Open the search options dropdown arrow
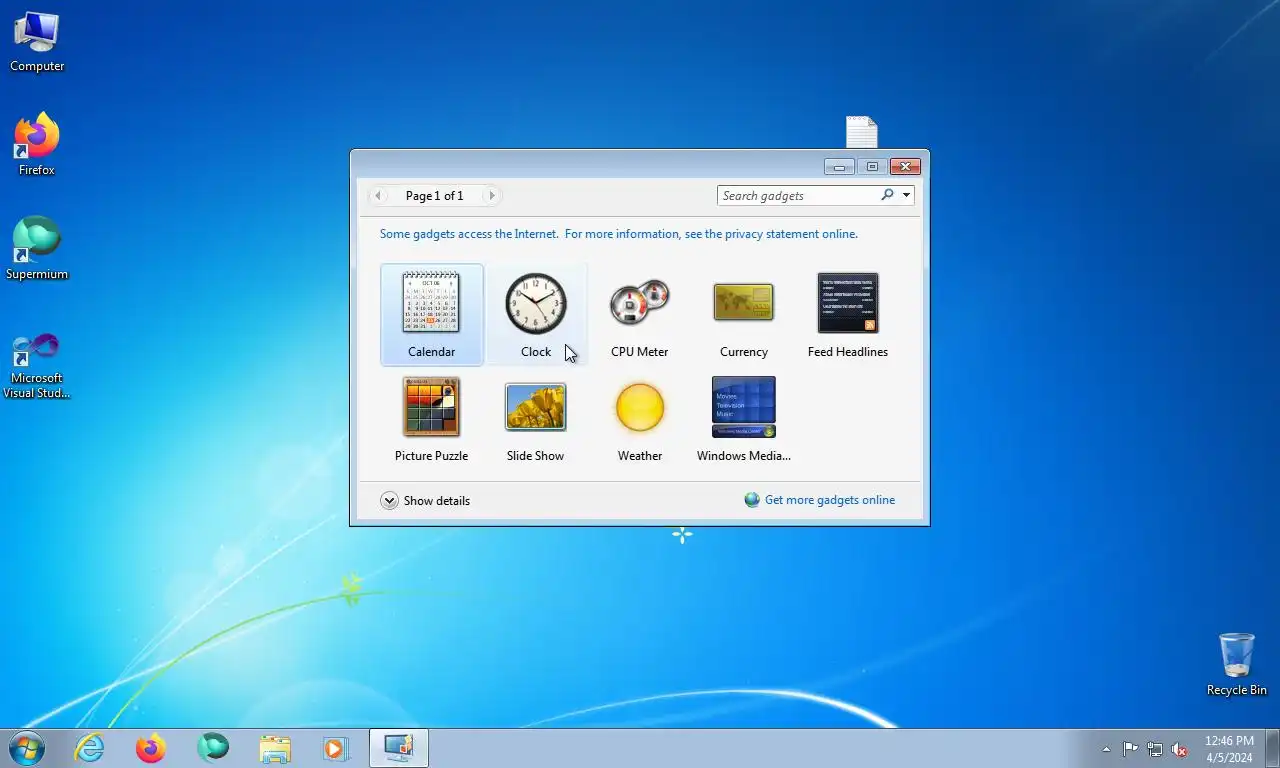1280x768 pixels. click(906, 195)
